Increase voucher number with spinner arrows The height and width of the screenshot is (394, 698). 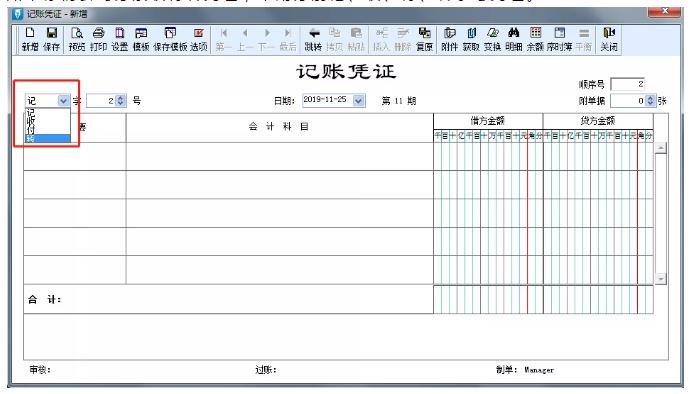click(x=121, y=101)
